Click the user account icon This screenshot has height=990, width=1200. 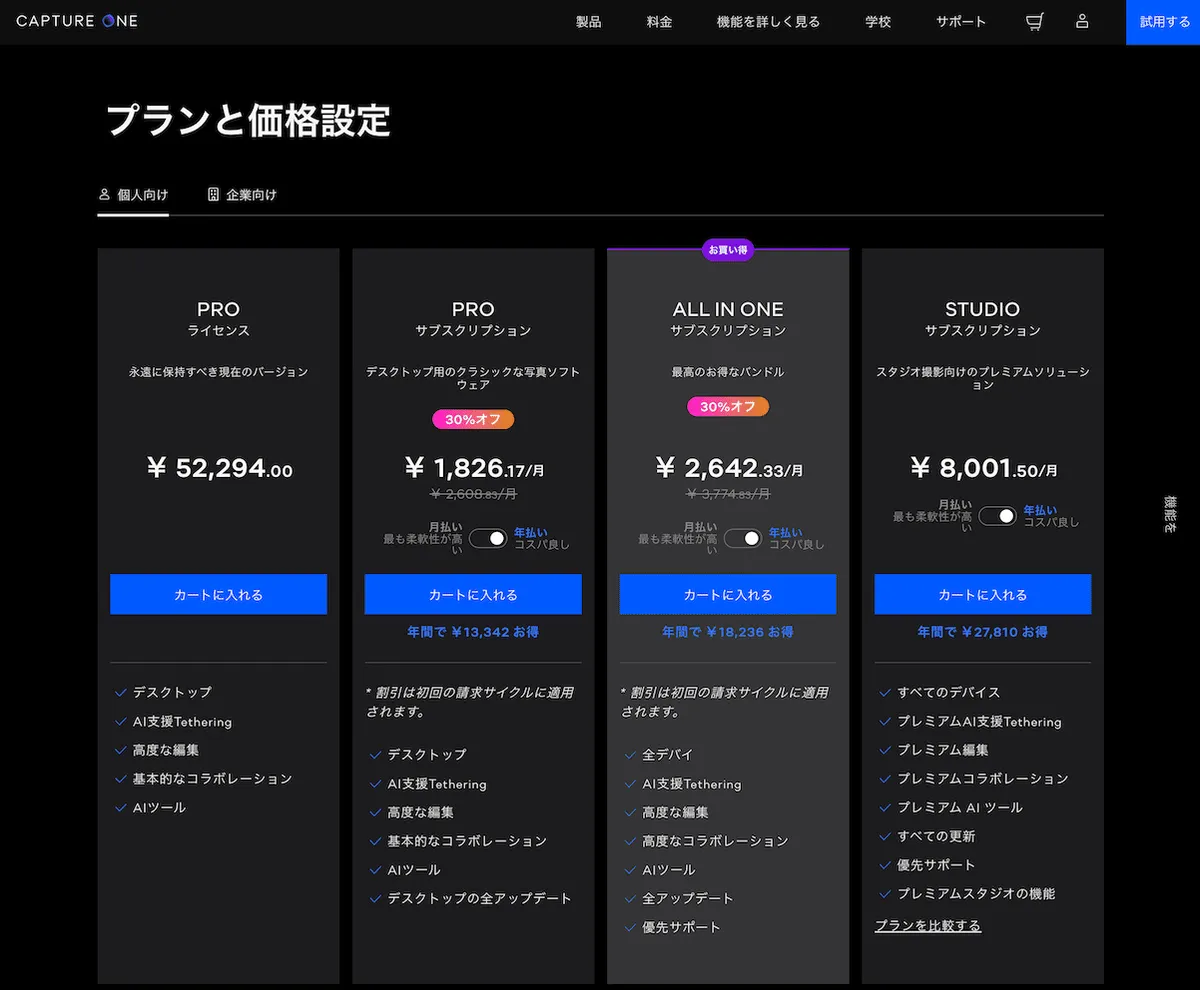(1082, 22)
